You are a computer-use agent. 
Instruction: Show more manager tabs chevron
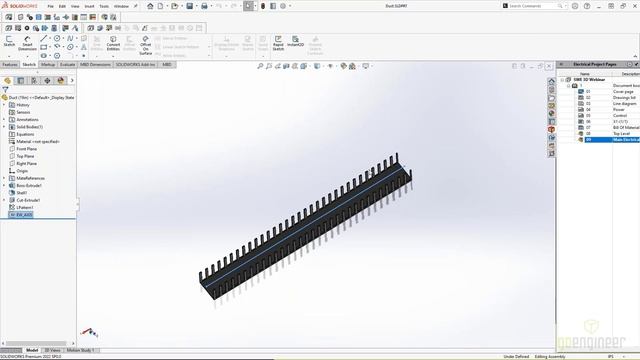[x=72, y=80]
